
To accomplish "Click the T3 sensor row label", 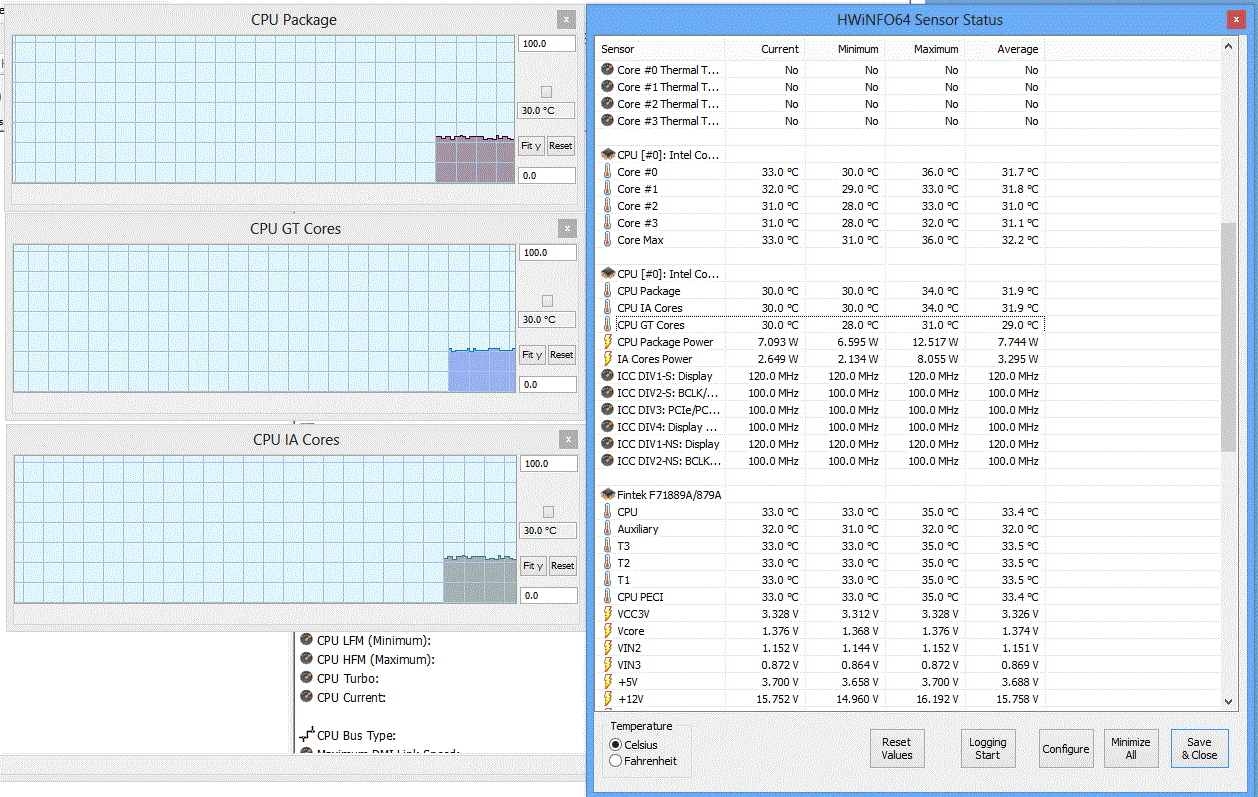I will tap(624, 546).
